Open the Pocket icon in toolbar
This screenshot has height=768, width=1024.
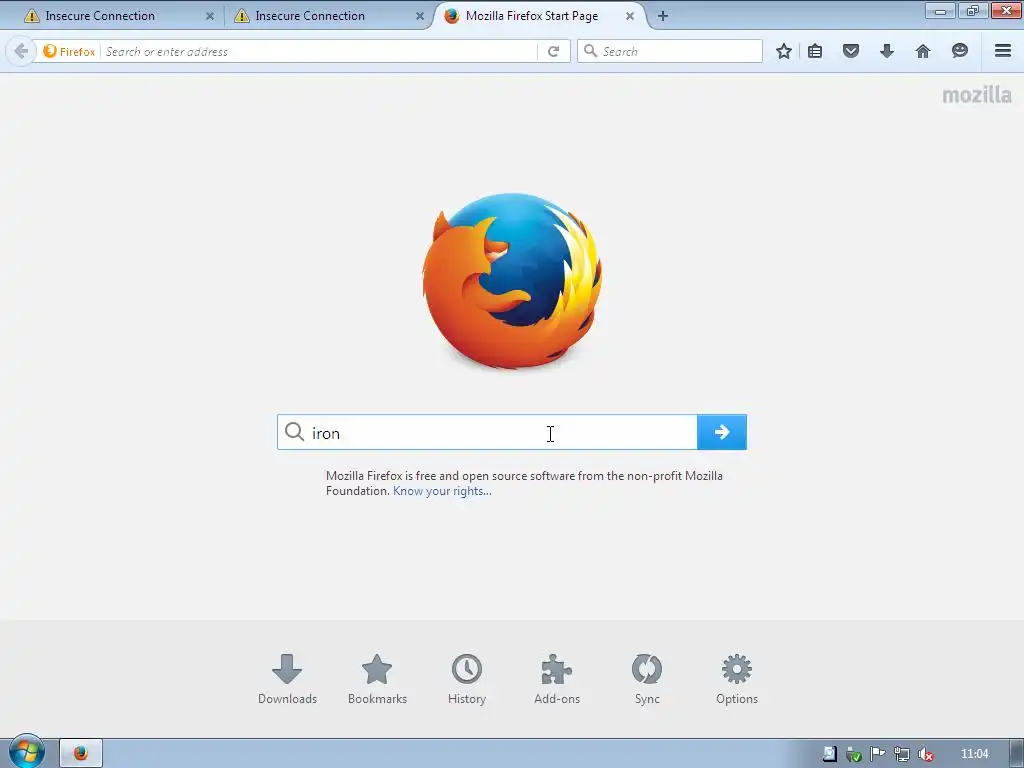coord(851,51)
